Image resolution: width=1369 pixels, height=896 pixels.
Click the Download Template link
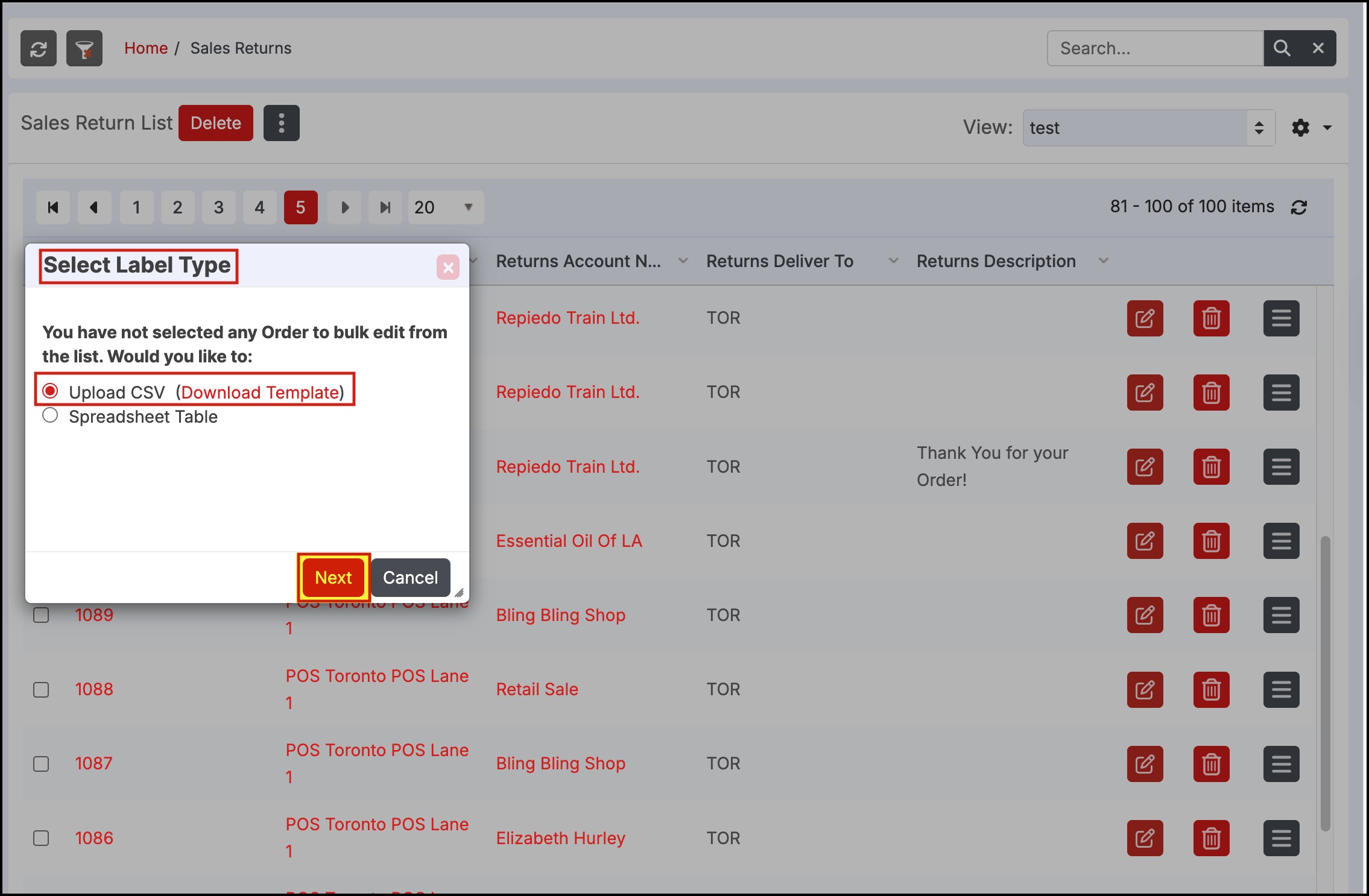click(260, 393)
